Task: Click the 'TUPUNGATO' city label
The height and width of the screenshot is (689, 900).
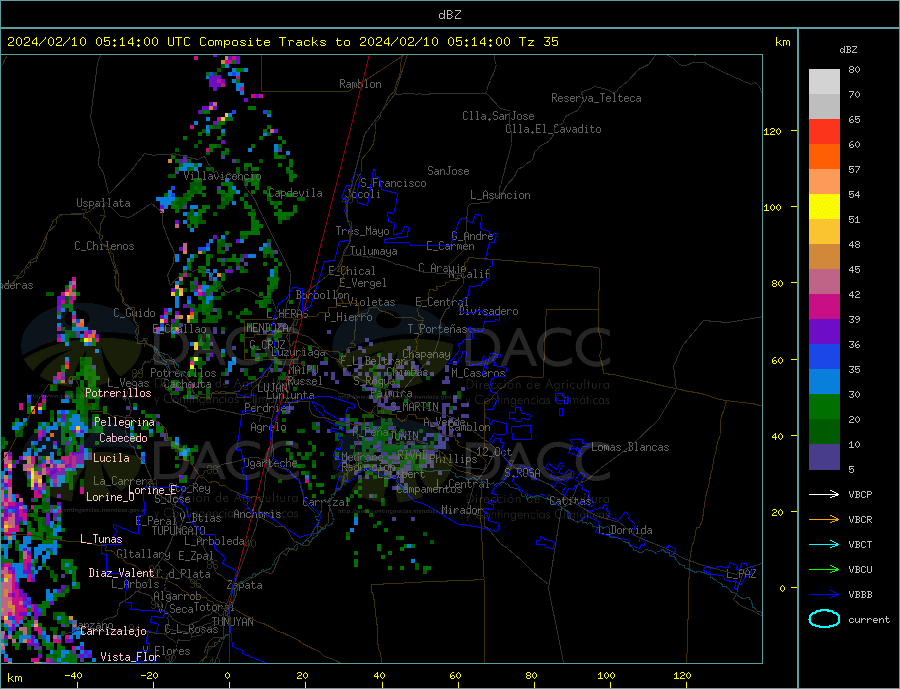Action: click(179, 531)
